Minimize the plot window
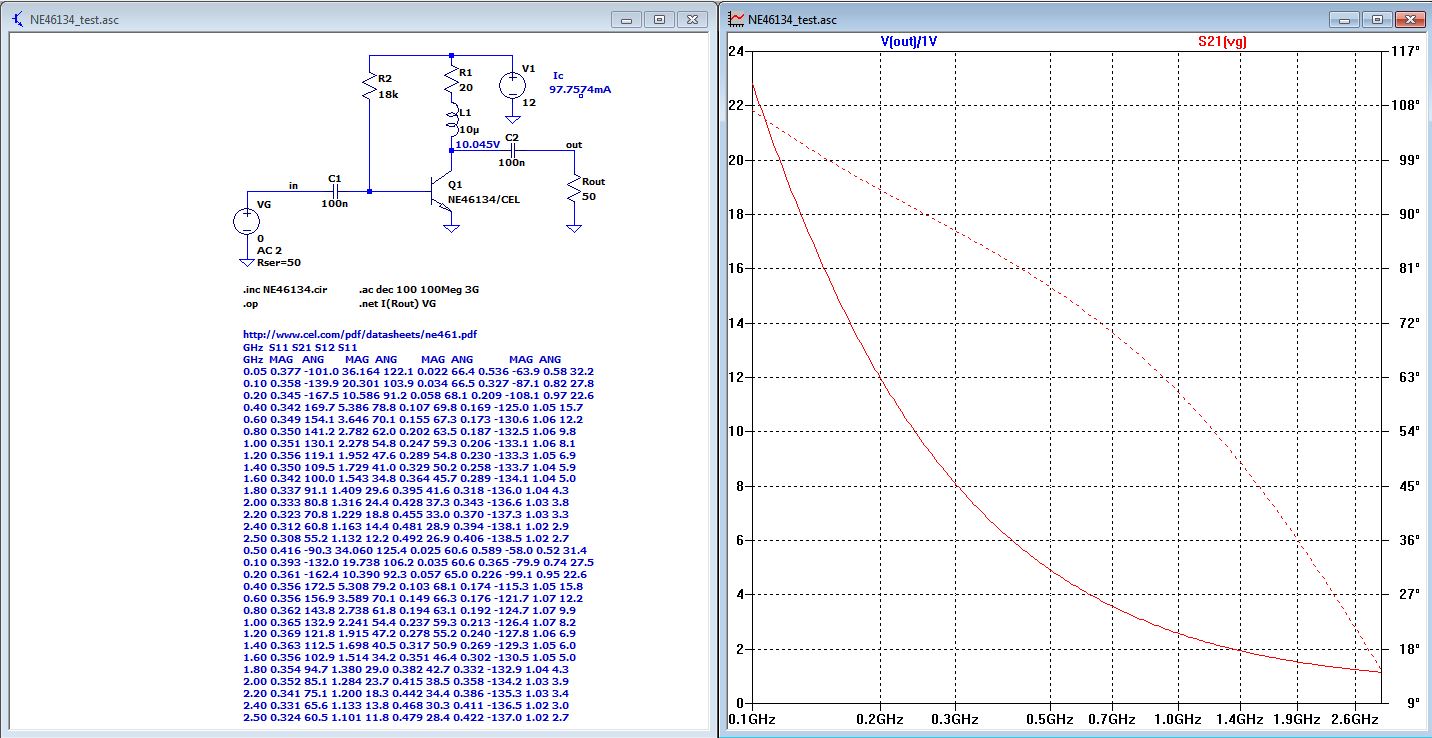The width and height of the screenshot is (1432, 738). [x=1345, y=19]
